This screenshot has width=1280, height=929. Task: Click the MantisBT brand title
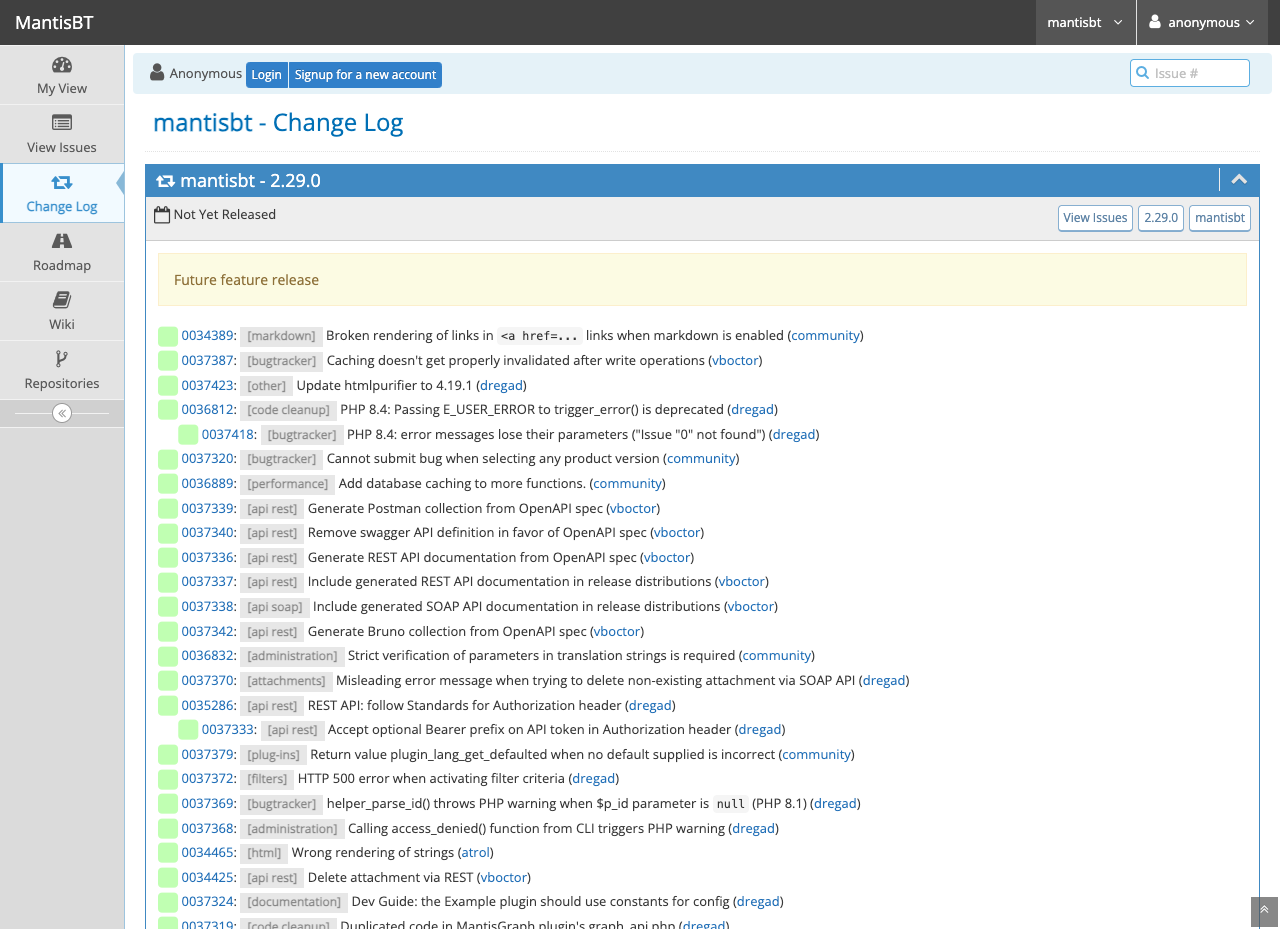(54, 22)
